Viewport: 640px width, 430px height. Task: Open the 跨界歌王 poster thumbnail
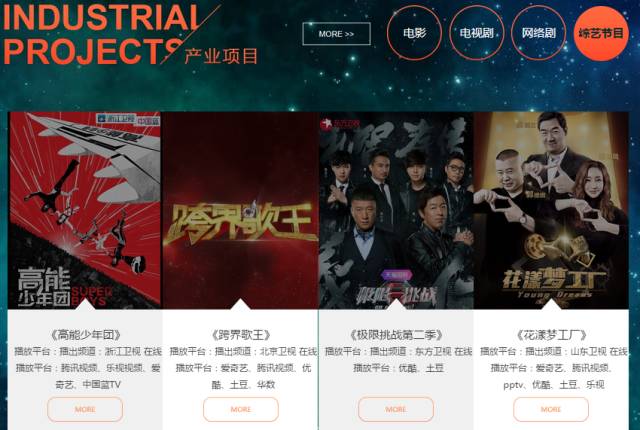click(240, 210)
